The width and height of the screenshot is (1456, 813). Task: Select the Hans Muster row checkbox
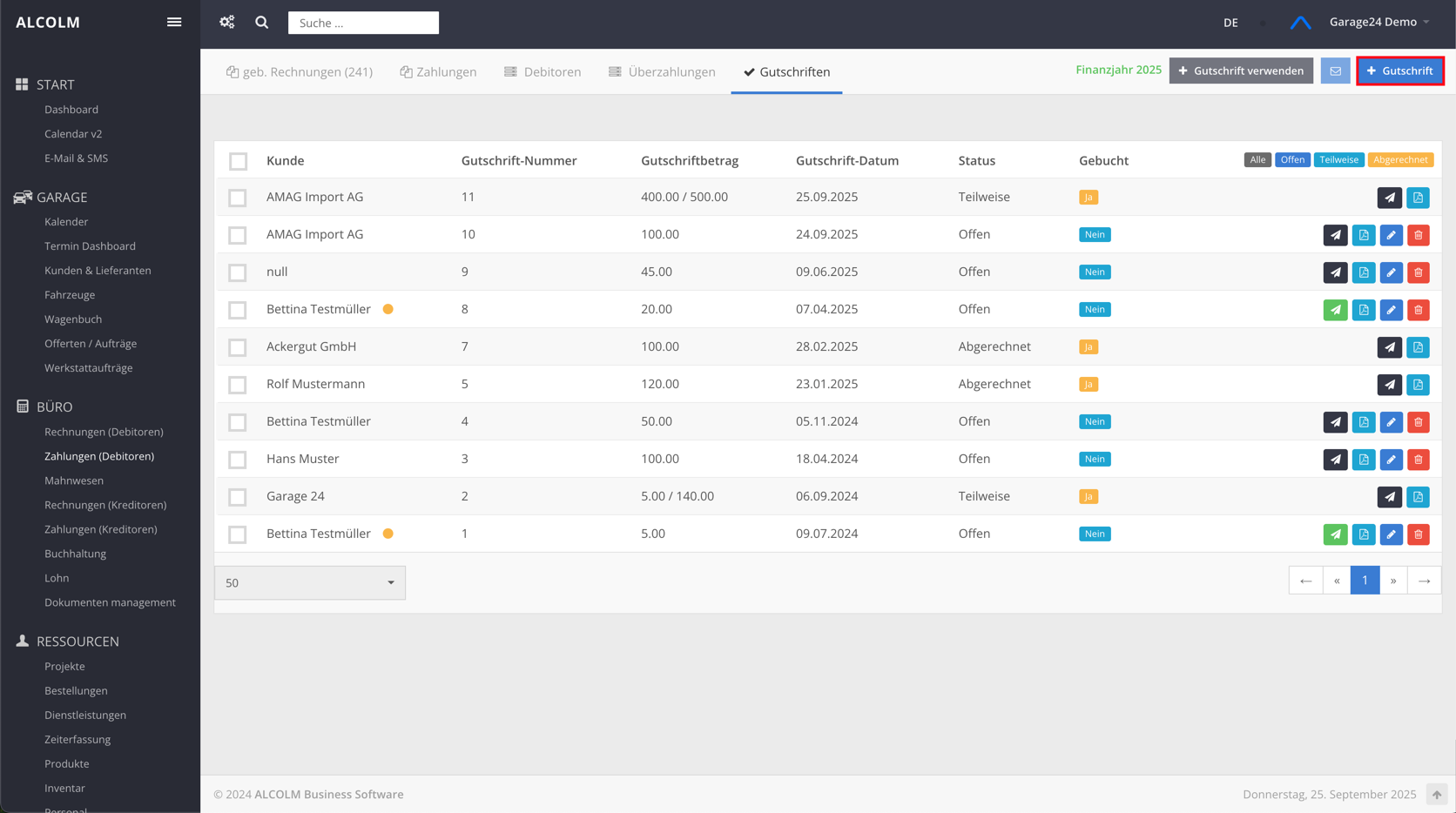pyautogui.click(x=238, y=460)
